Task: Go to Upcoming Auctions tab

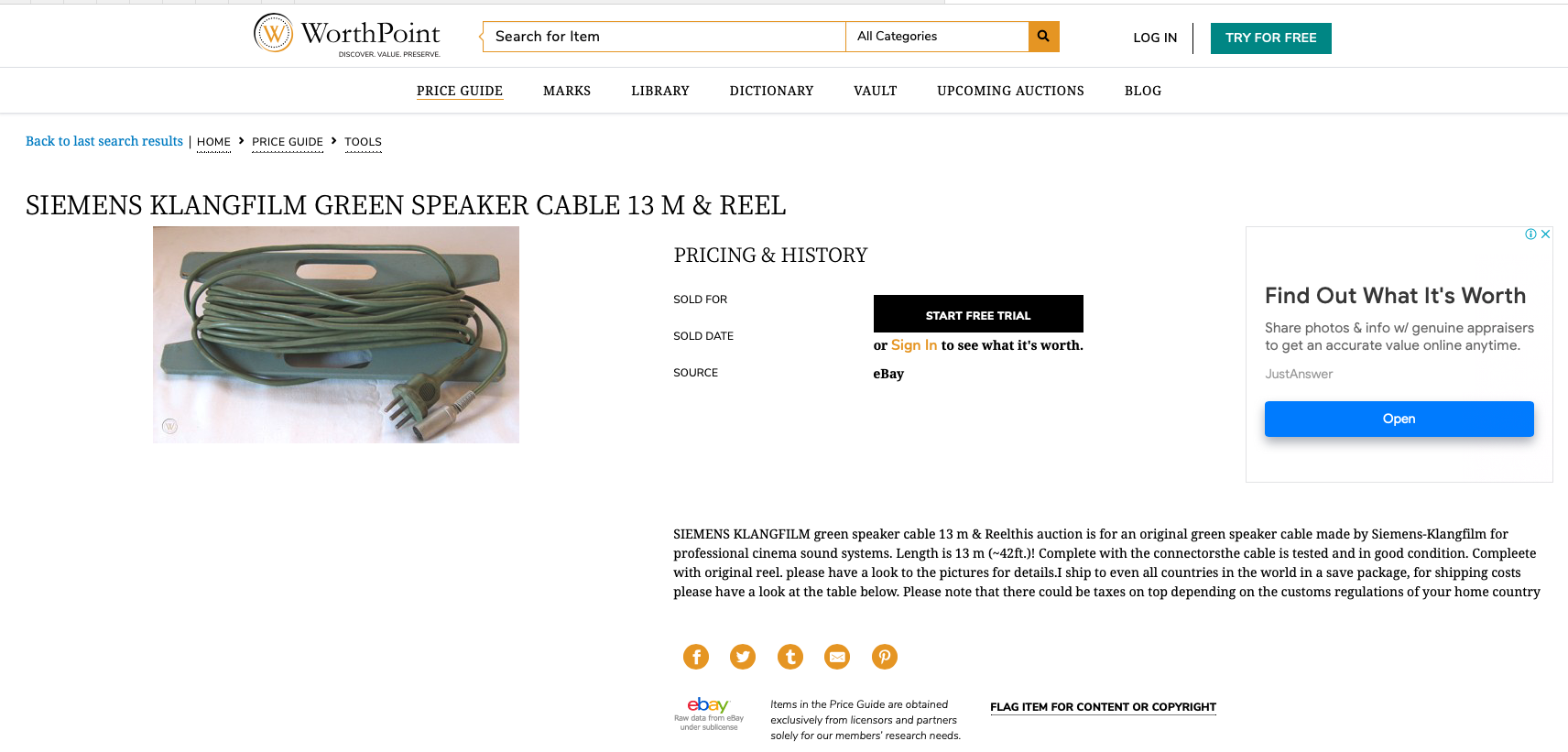Action: click(x=1010, y=91)
